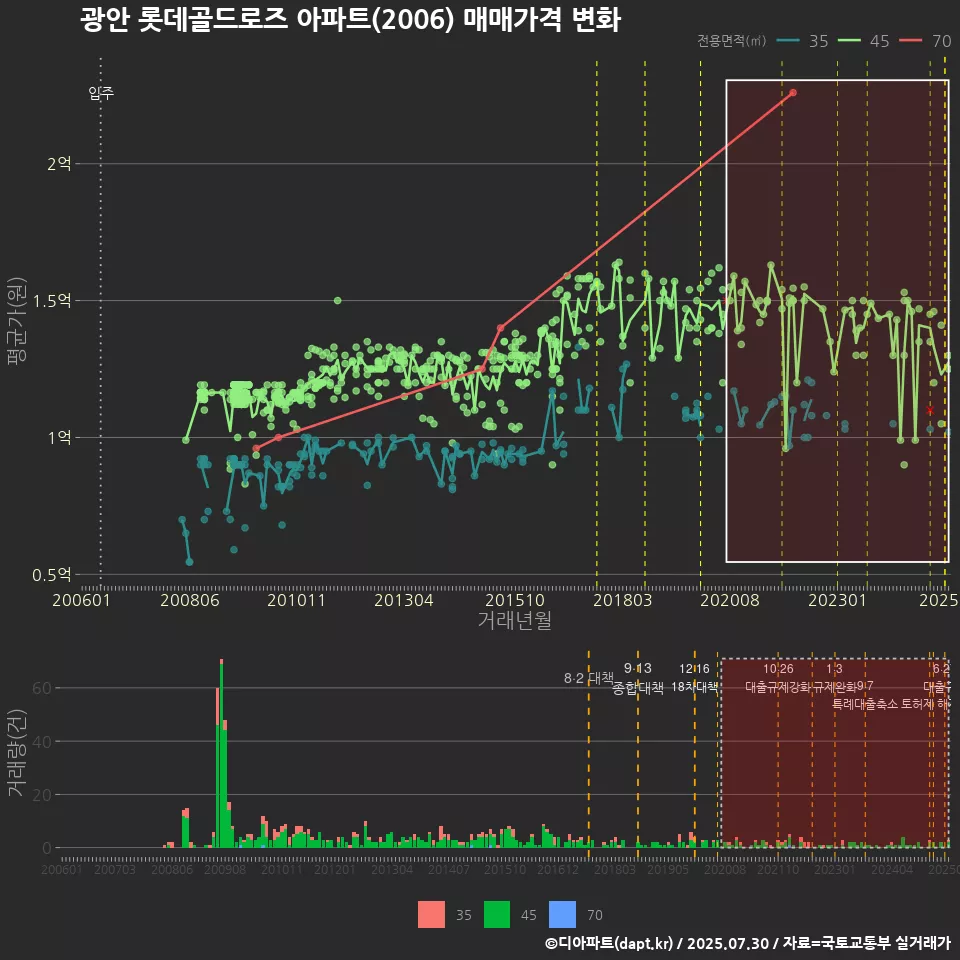
Task: Toggle the teal 35 series in the top legend
Action: pos(802,41)
